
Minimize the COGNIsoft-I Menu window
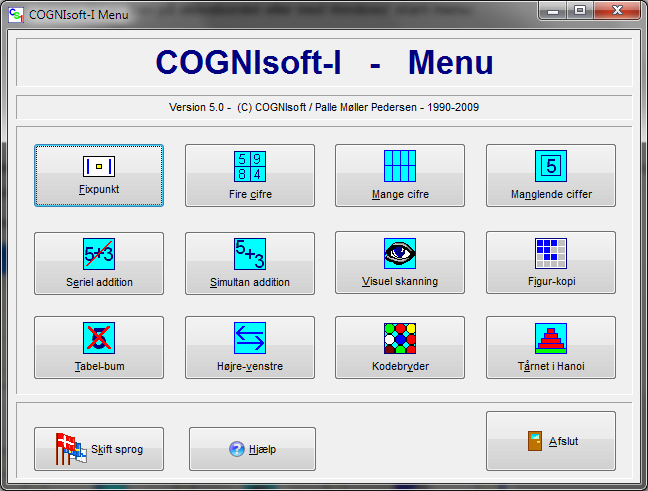click(x=553, y=10)
